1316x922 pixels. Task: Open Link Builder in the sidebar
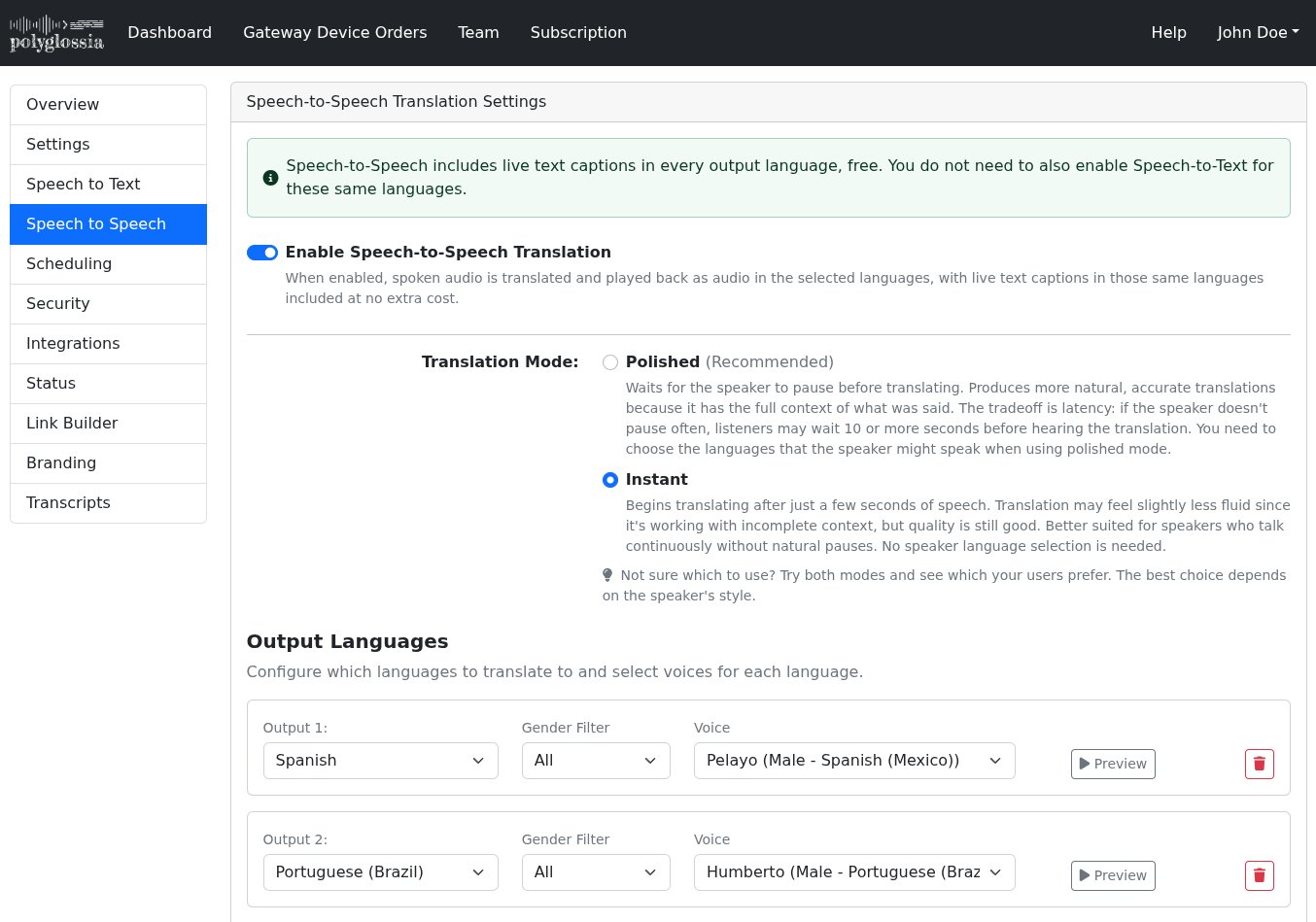pos(108,424)
